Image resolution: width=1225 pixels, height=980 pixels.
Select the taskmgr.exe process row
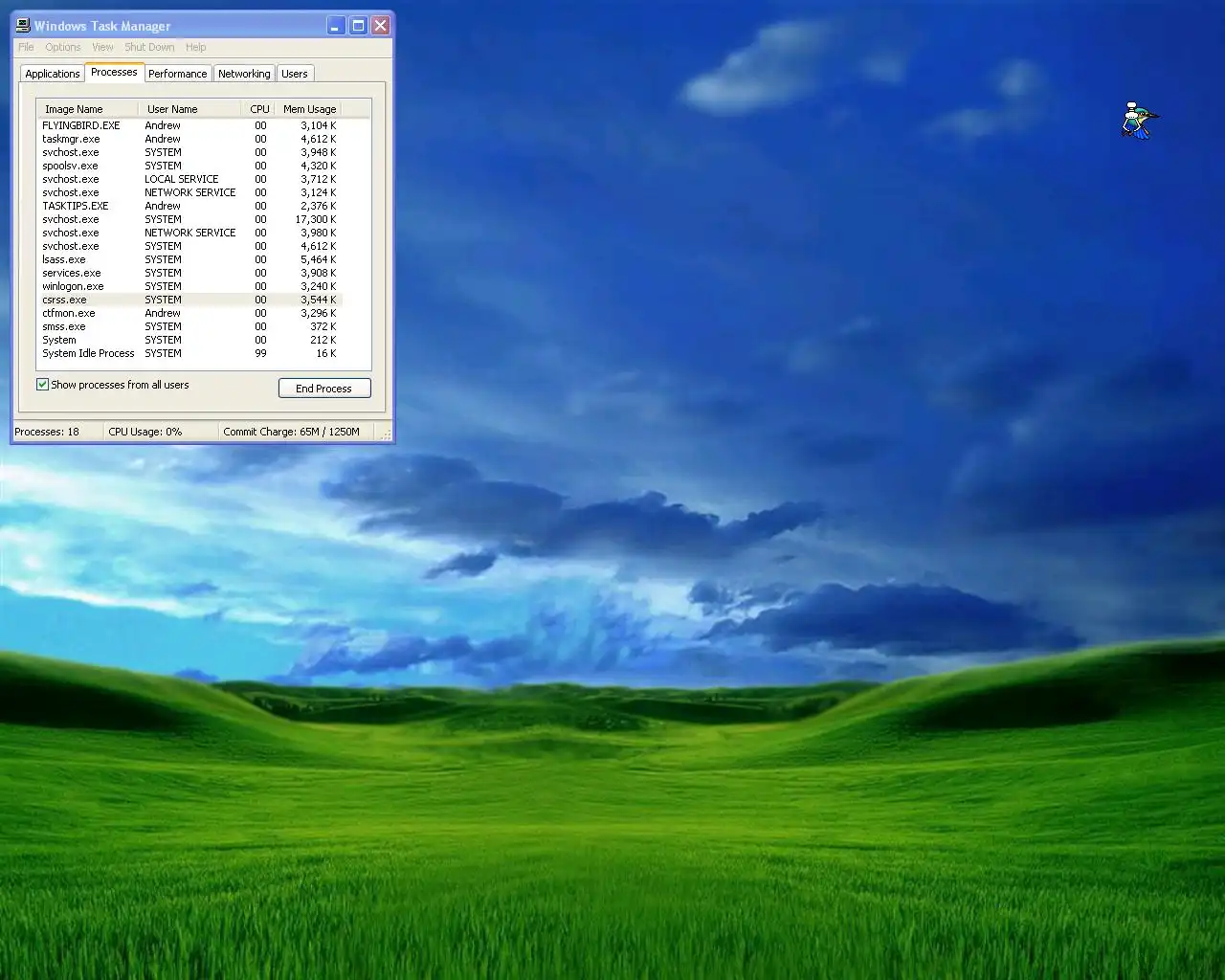pyautogui.click(x=189, y=139)
